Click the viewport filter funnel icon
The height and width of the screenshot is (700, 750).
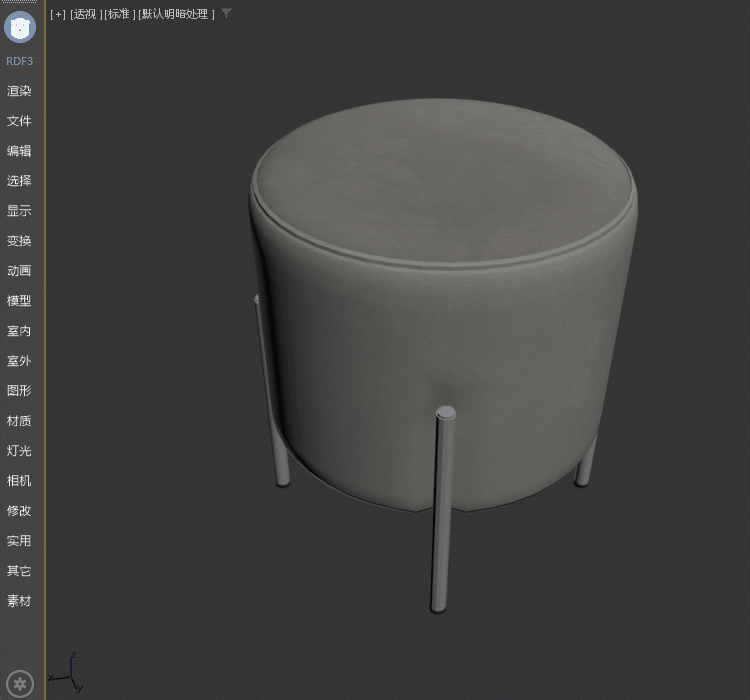pyautogui.click(x=226, y=14)
